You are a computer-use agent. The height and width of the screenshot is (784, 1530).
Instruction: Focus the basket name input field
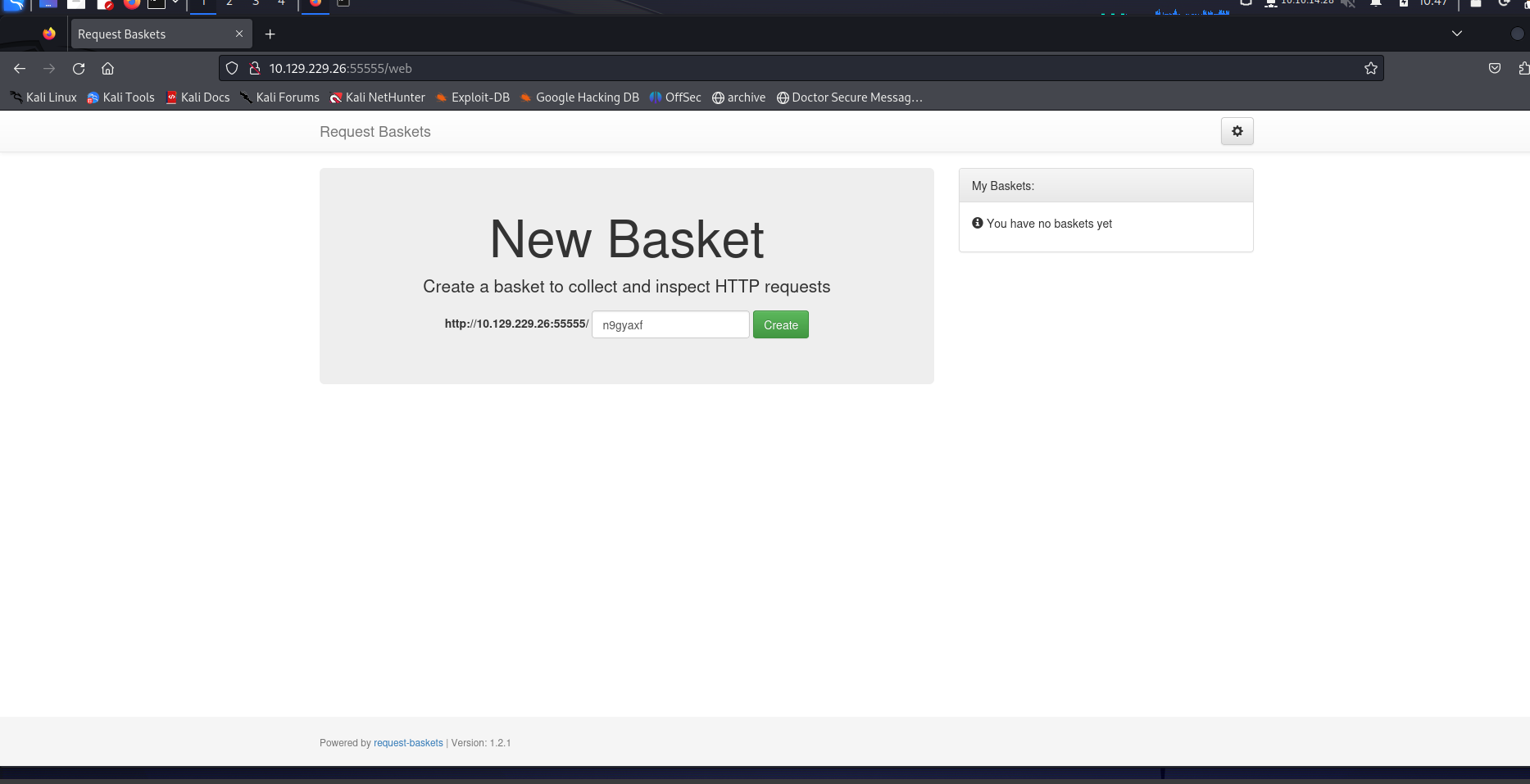(670, 324)
